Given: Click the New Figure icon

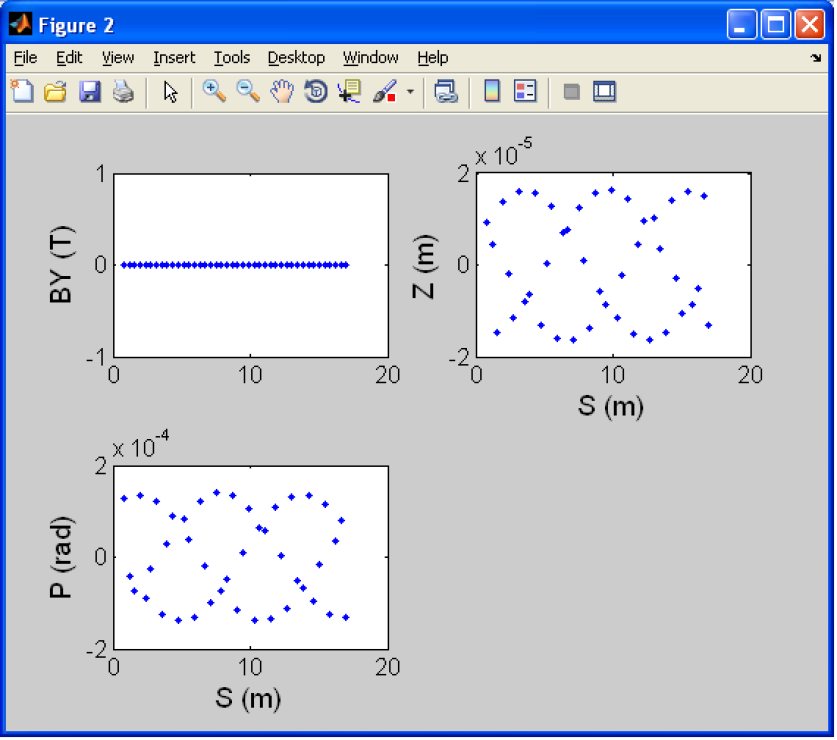Looking at the screenshot, I should [22, 92].
